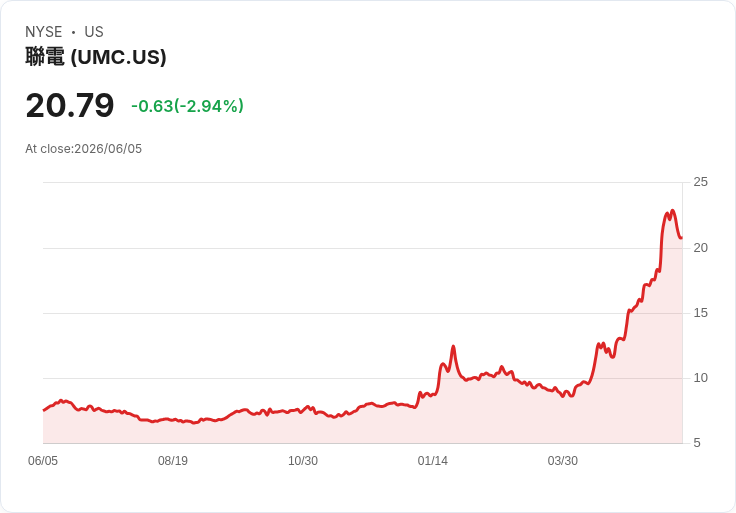Click the rightmost end of the red price line
The width and height of the screenshot is (736, 513).
(x=681, y=238)
